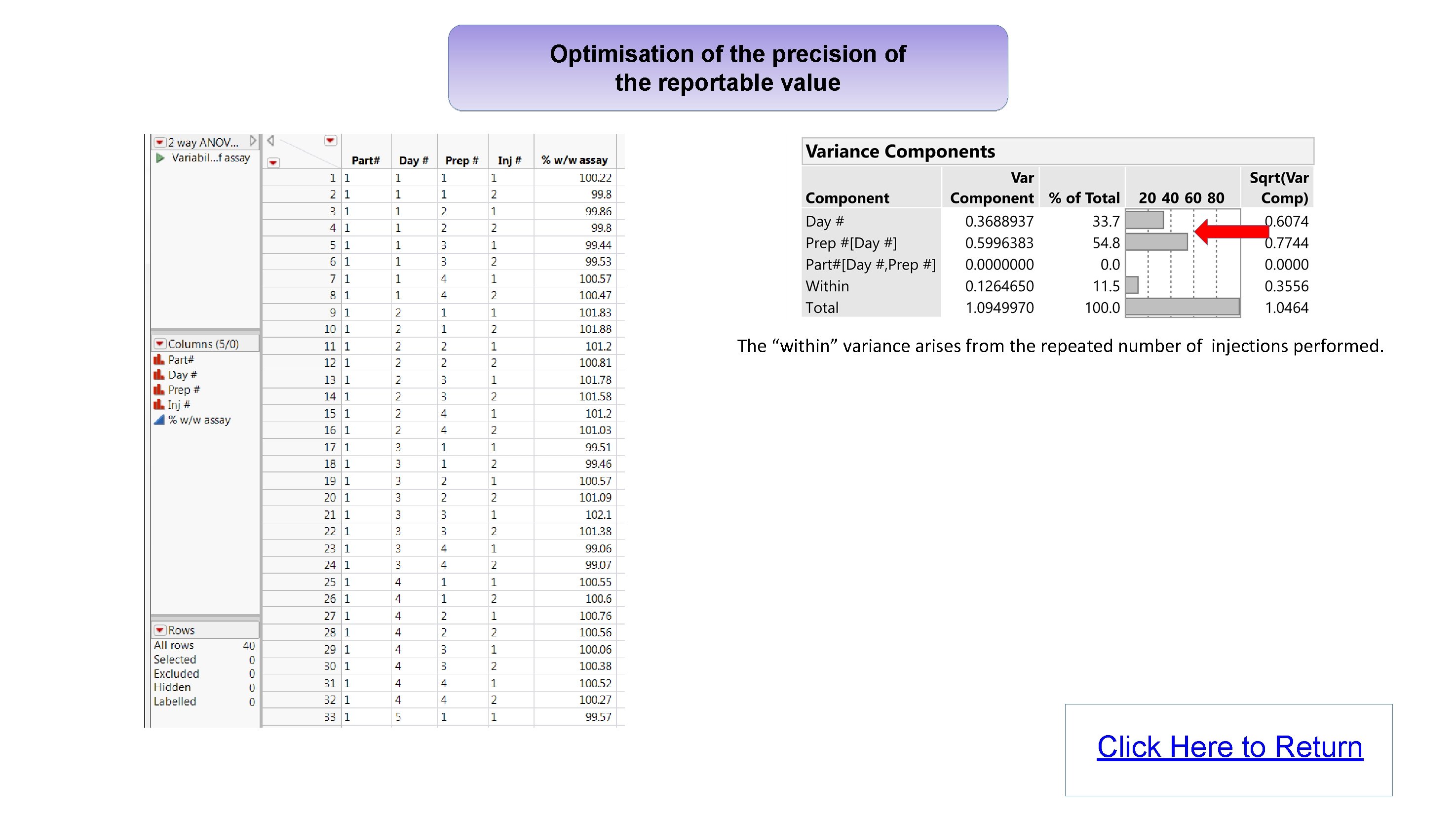Screen dimensions: 1456x819
Task: Click the Variance Components report title
Action: [x=900, y=152]
